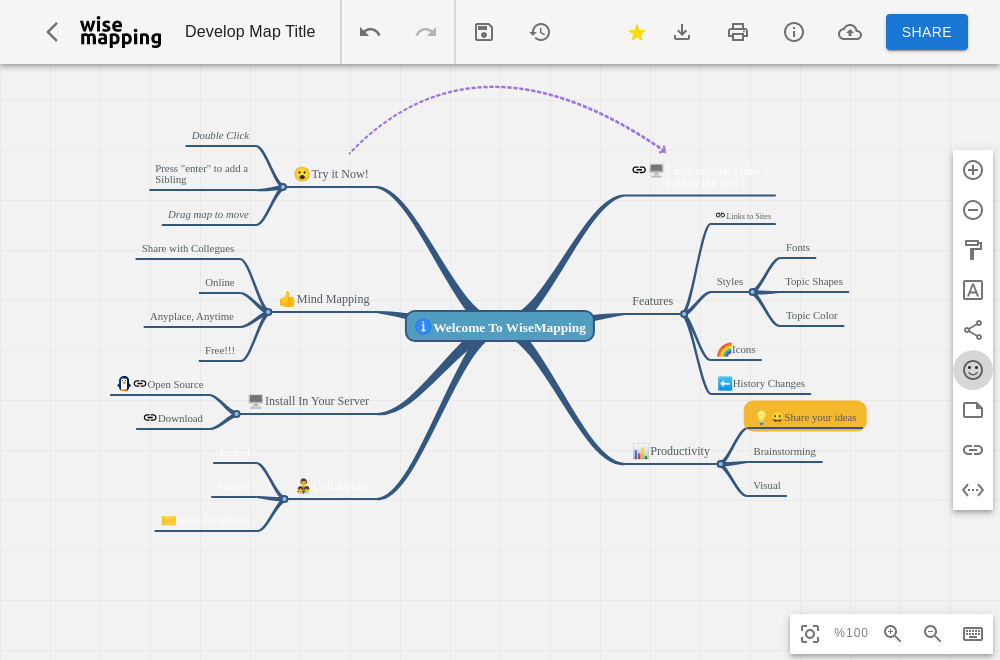Select the Collaborate topic
Viewport: 1000px width, 660px height.
(x=333, y=486)
